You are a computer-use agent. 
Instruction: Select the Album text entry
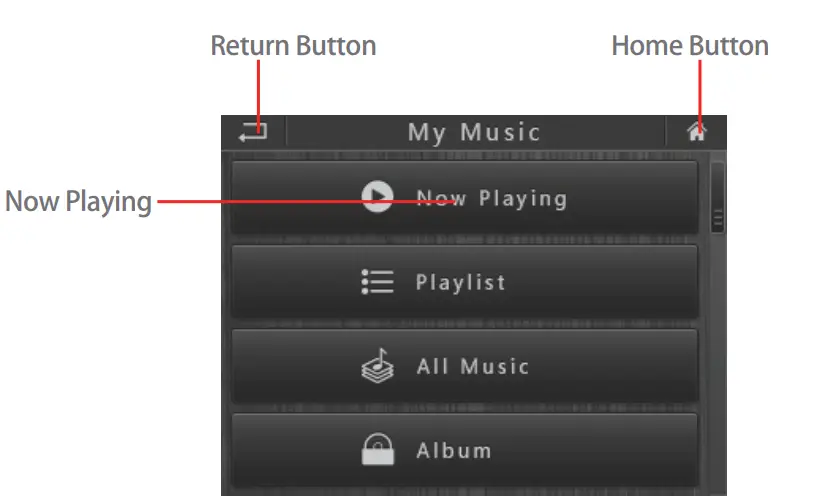click(x=454, y=451)
